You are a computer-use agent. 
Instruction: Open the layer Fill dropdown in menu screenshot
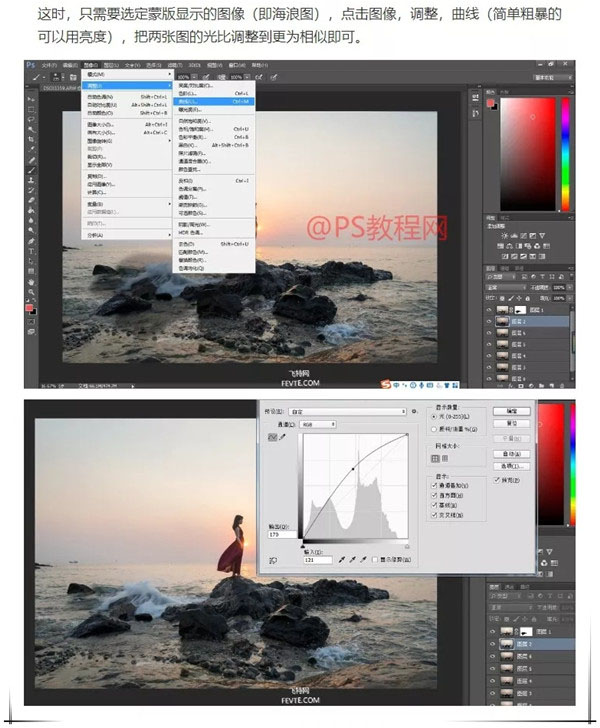point(570,298)
